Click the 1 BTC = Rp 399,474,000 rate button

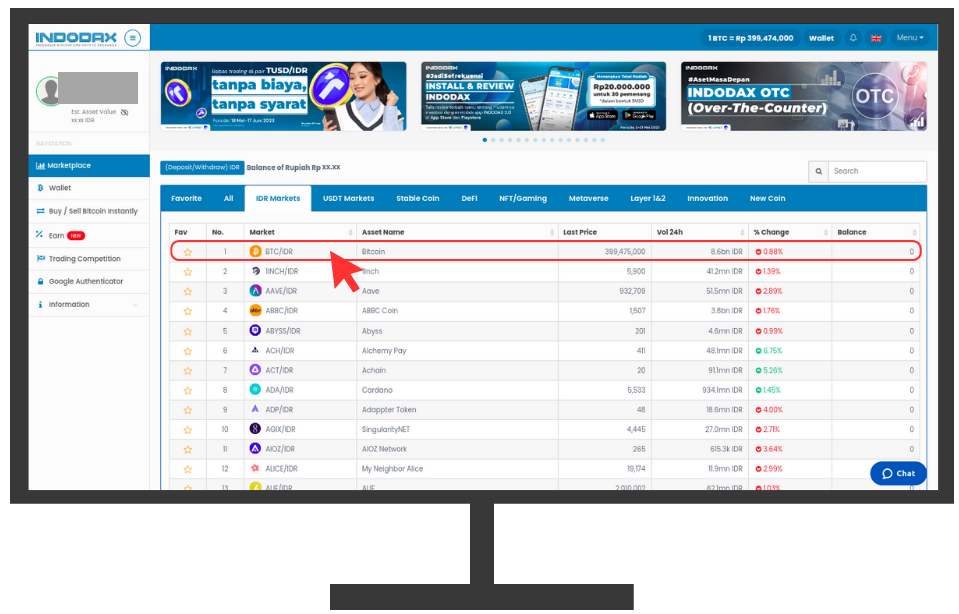click(750, 38)
